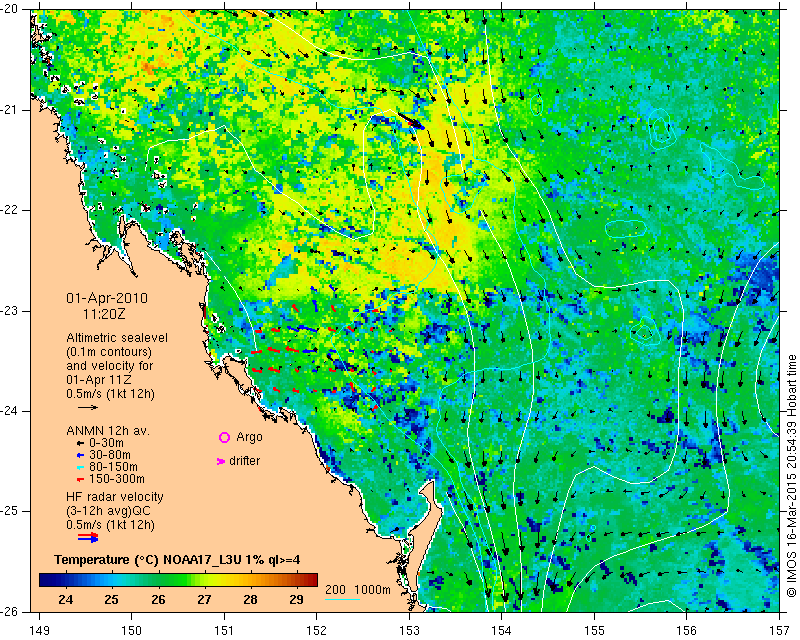Click the blue 30-80m arrow legend marker
This screenshot has height=640, width=800.
pos(80,455)
